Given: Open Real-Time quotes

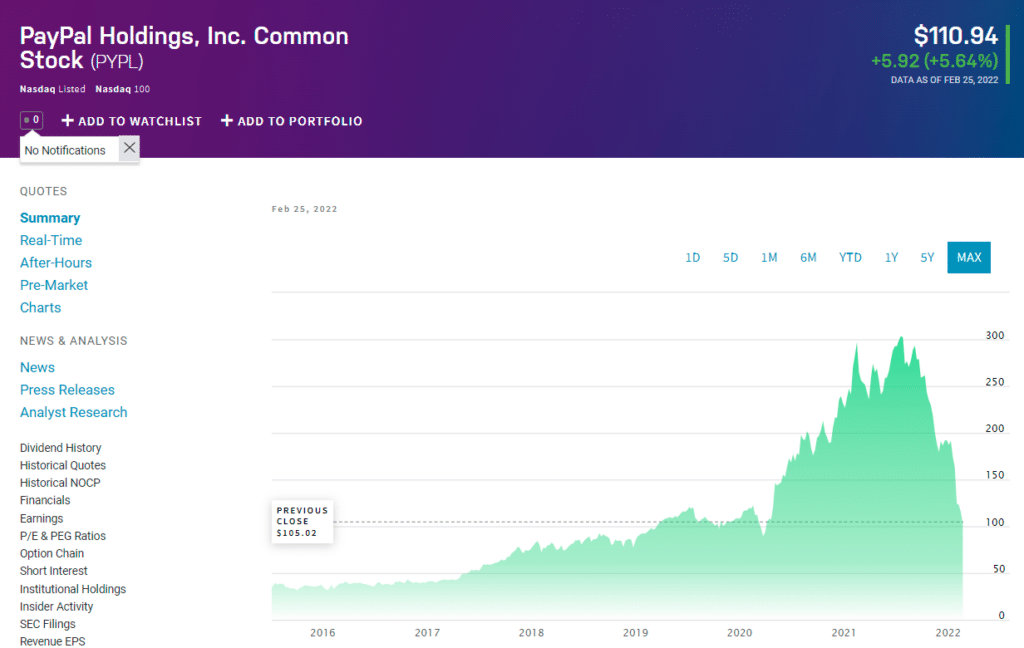Looking at the screenshot, I should 51,240.
